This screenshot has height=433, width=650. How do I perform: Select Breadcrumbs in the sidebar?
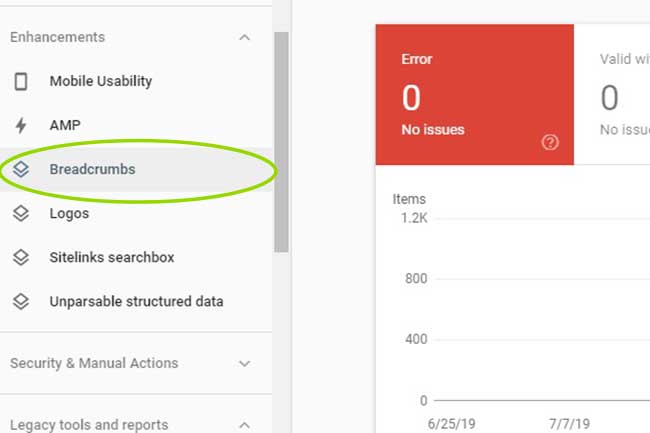tap(92, 169)
